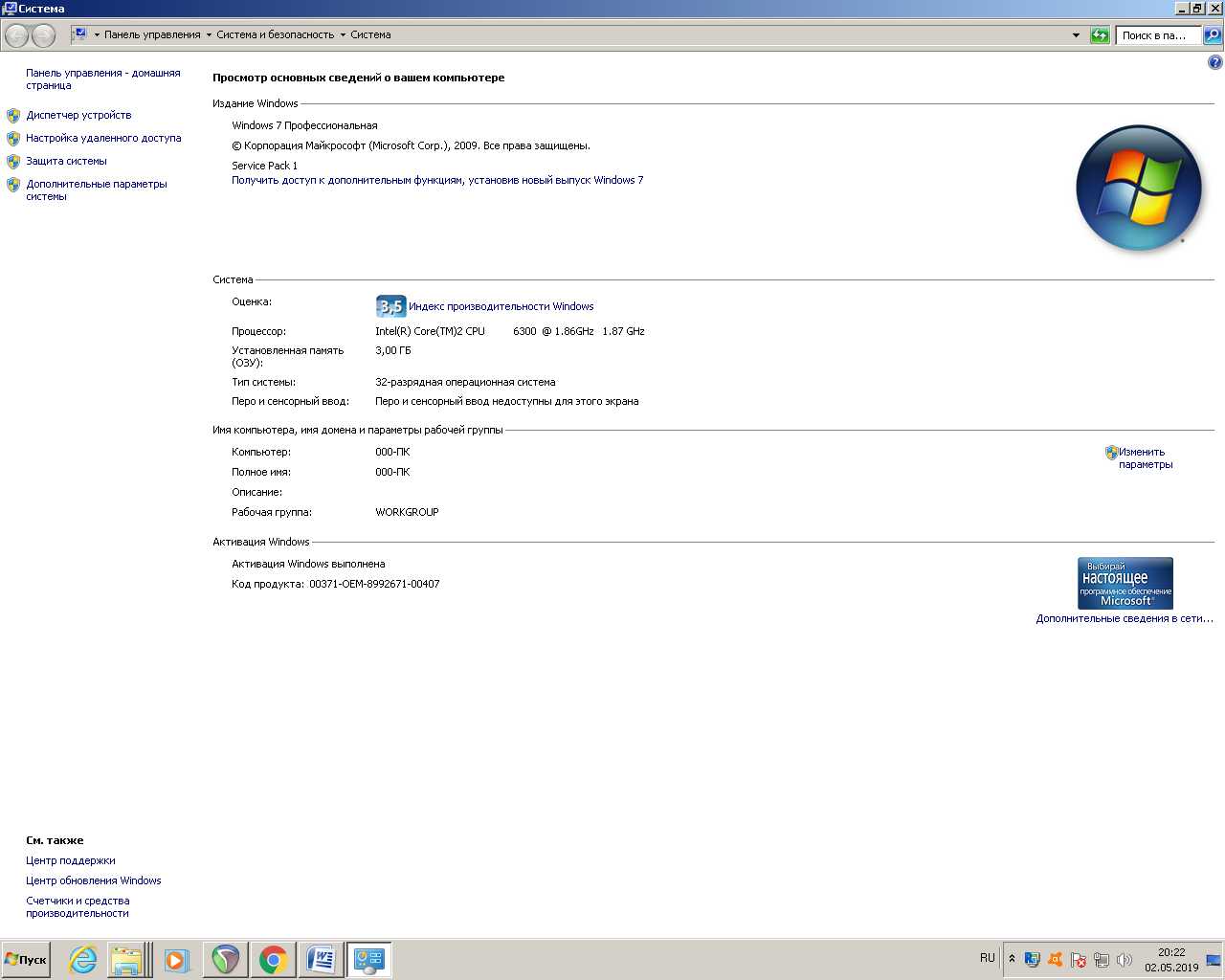Click the product ID 00371-OEM-8992671-00407 text
Viewport: 1225px width, 980px height.
click(374, 585)
